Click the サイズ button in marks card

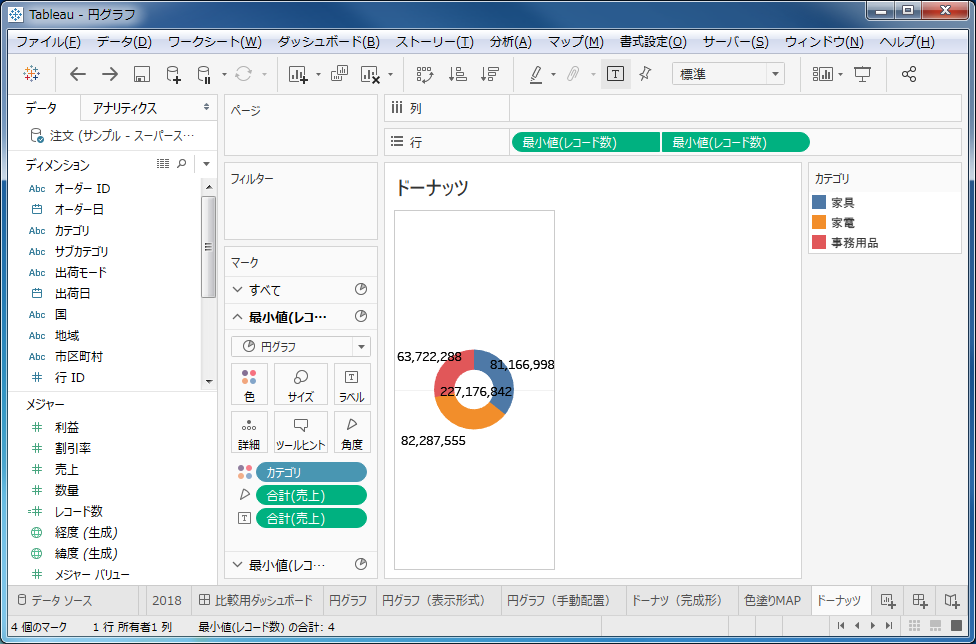(300, 384)
